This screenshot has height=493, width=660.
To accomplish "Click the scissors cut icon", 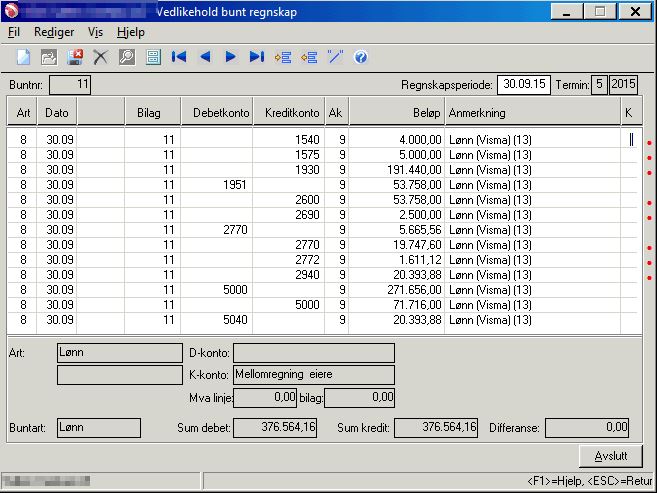I will point(100,57).
